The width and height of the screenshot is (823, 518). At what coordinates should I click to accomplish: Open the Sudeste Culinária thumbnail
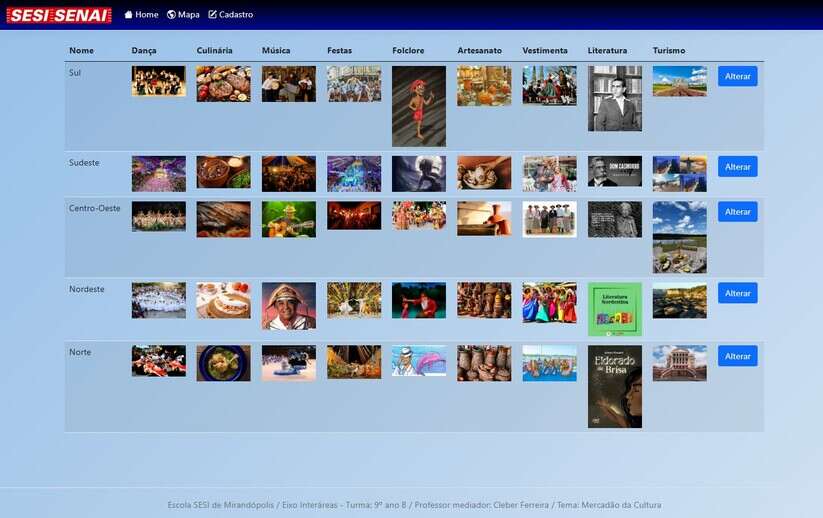[224, 172]
